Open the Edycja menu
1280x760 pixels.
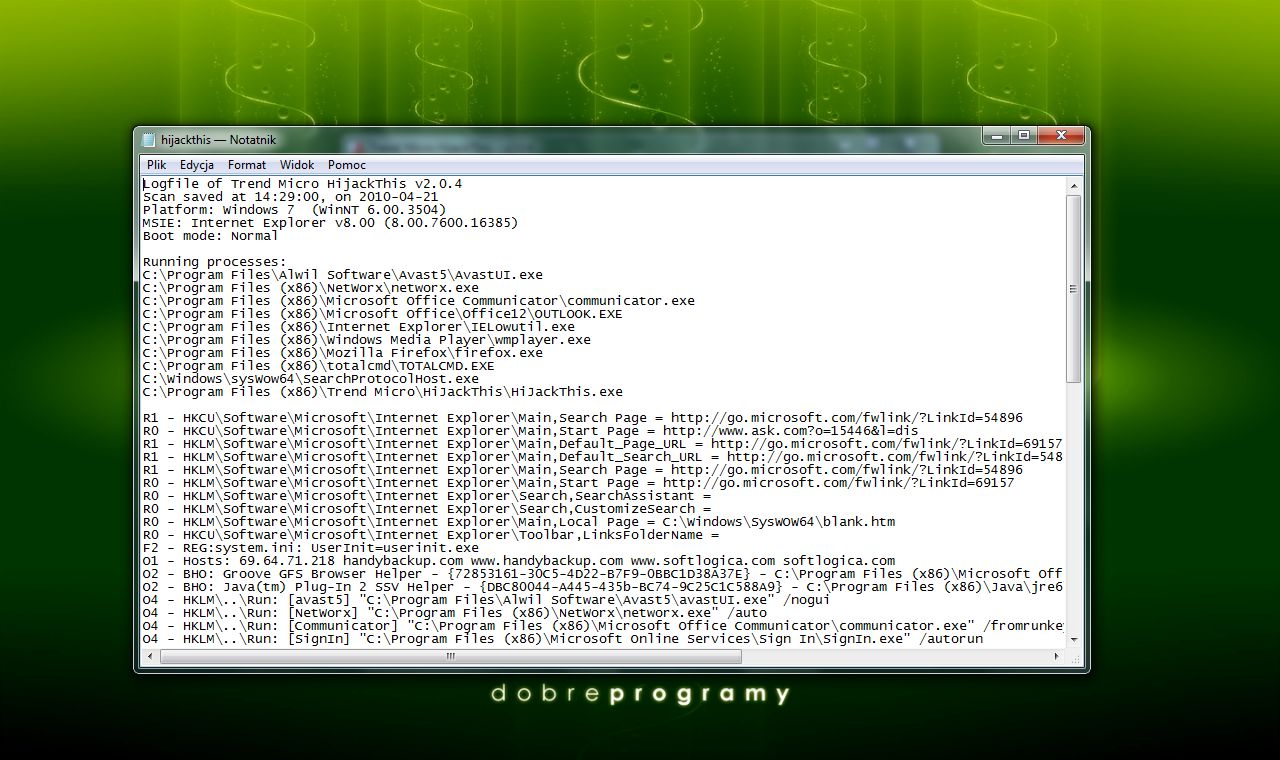coord(197,165)
